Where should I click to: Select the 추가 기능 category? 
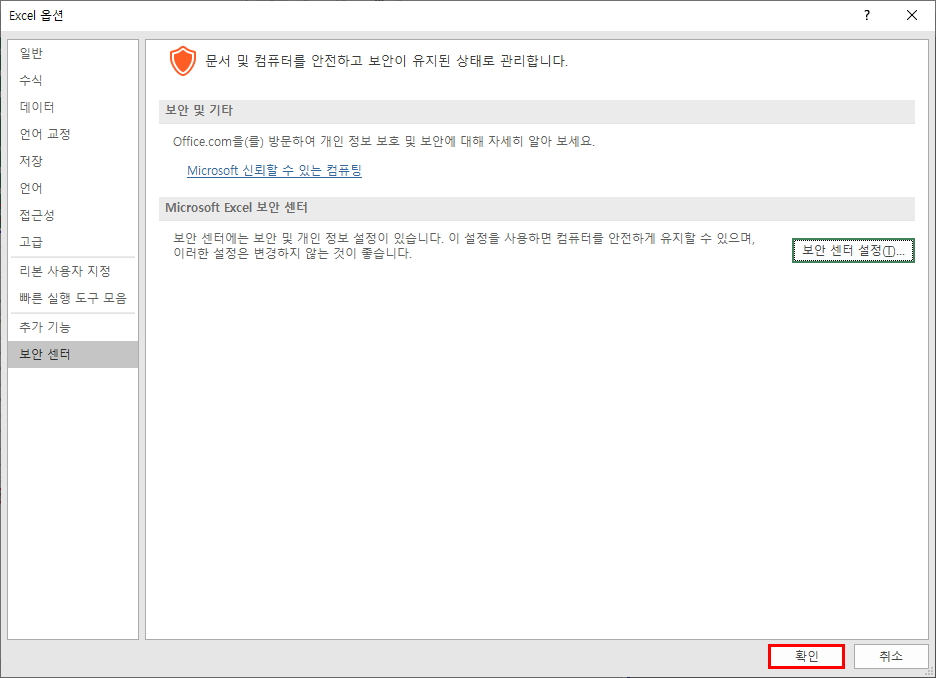point(73,327)
